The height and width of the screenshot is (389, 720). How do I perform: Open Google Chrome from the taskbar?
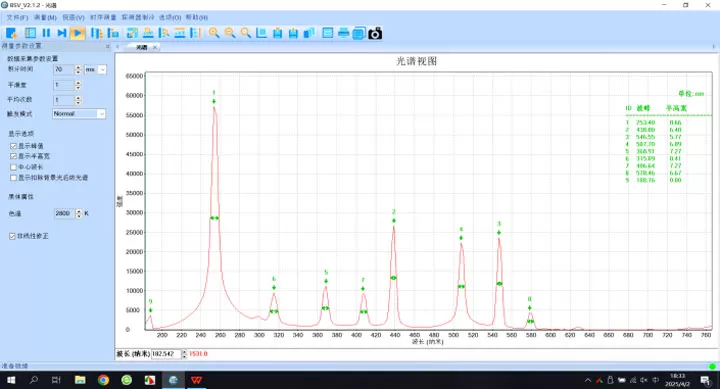coord(103,380)
